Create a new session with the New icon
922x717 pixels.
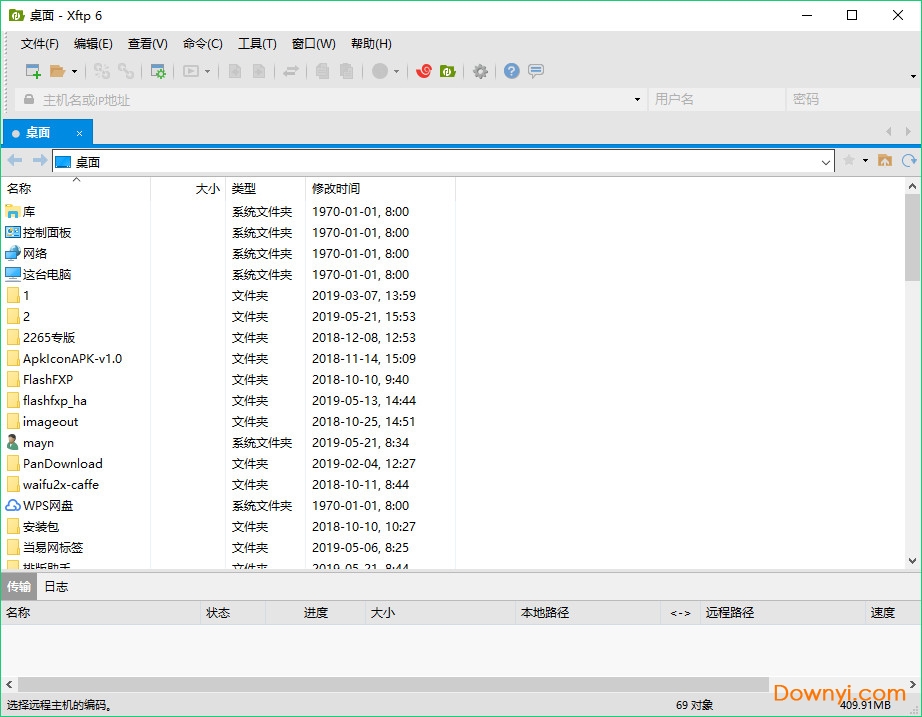(x=32, y=71)
